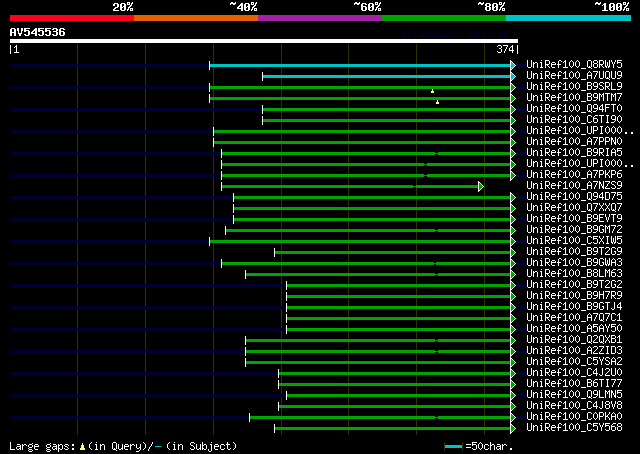640x454 pixels.
Task: Click the arrowhead ending the A7UQU9 alignment
Action: click(x=513, y=76)
